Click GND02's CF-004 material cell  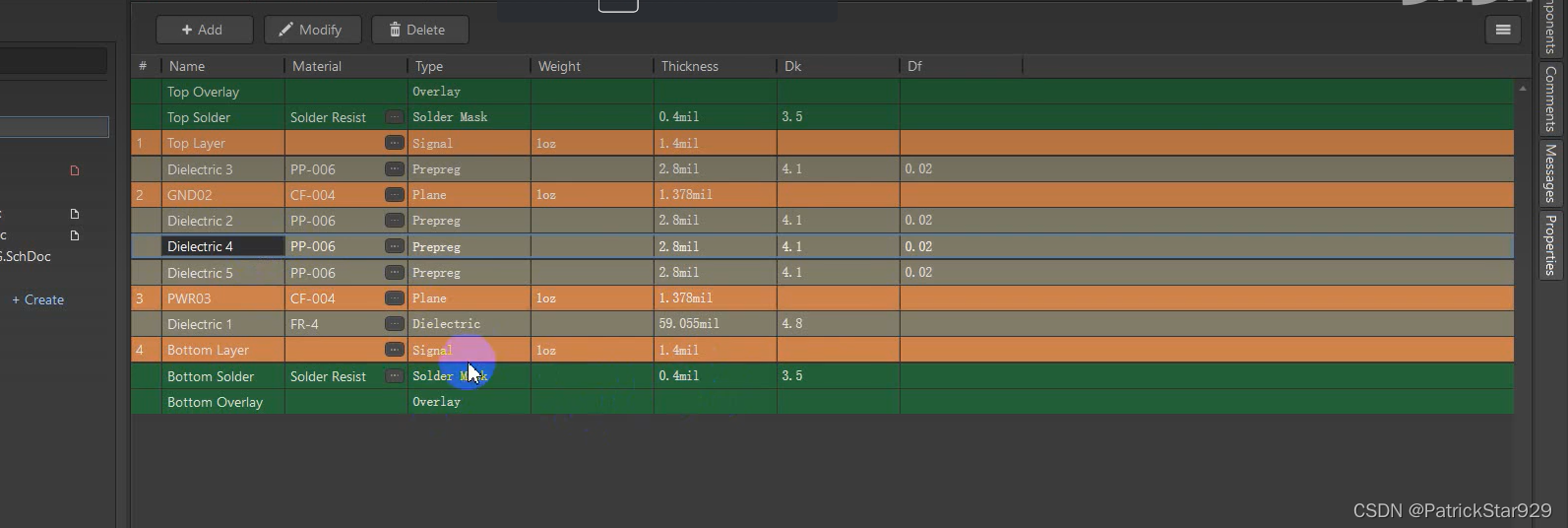[x=346, y=195]
